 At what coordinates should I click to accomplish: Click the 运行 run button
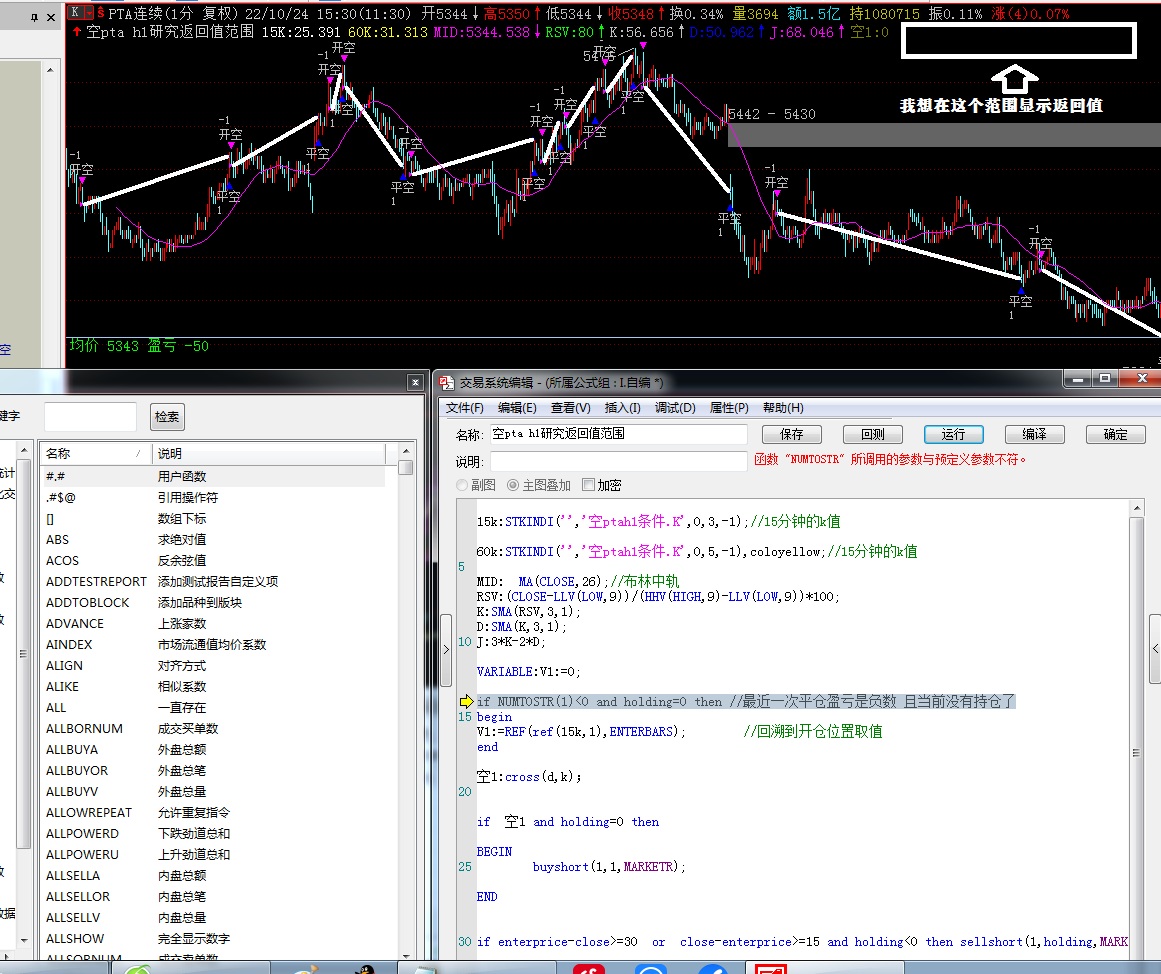(x=954, y=434)
